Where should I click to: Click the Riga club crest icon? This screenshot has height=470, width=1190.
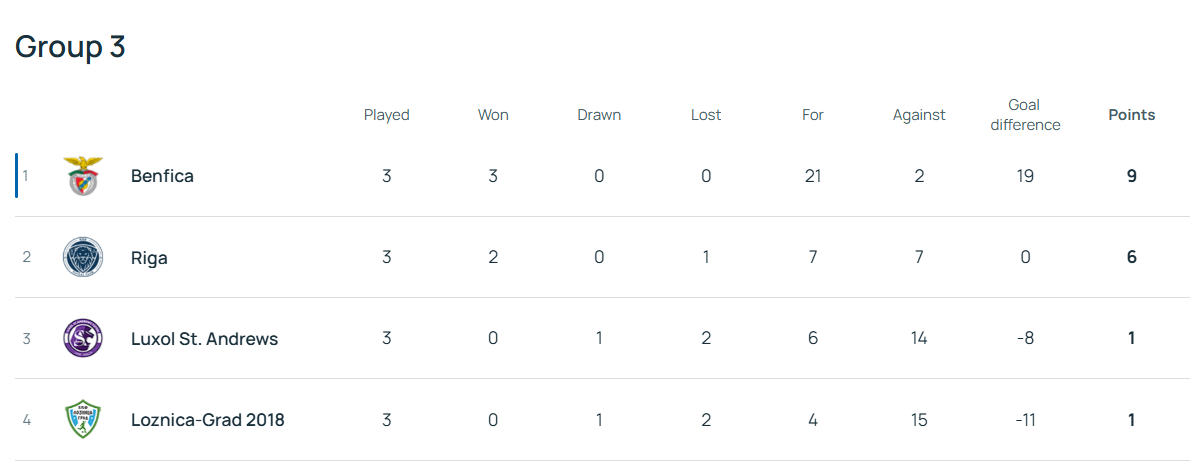tap(82, 257)
